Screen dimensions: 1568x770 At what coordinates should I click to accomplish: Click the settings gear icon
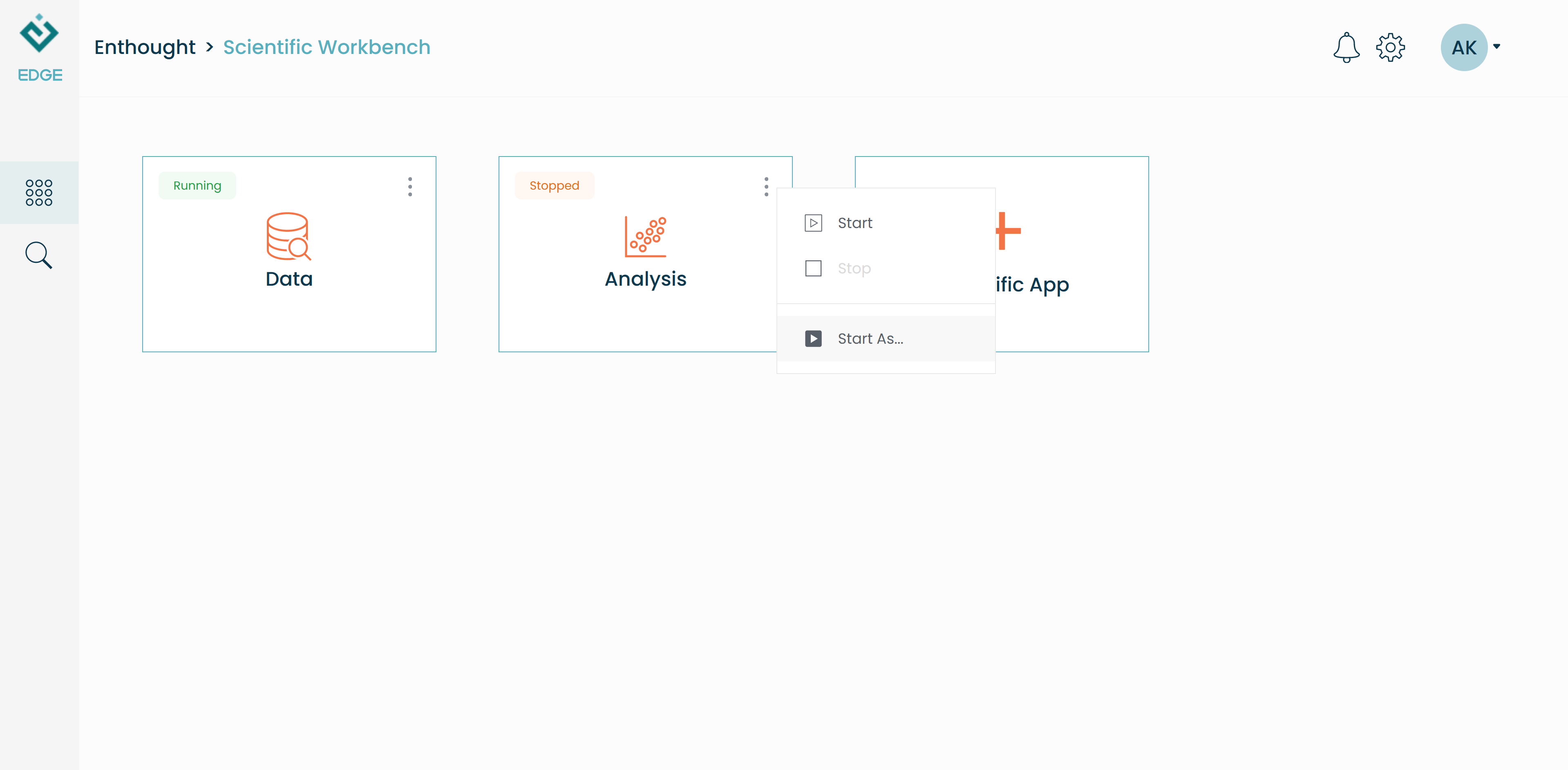tap(1390, 47)
